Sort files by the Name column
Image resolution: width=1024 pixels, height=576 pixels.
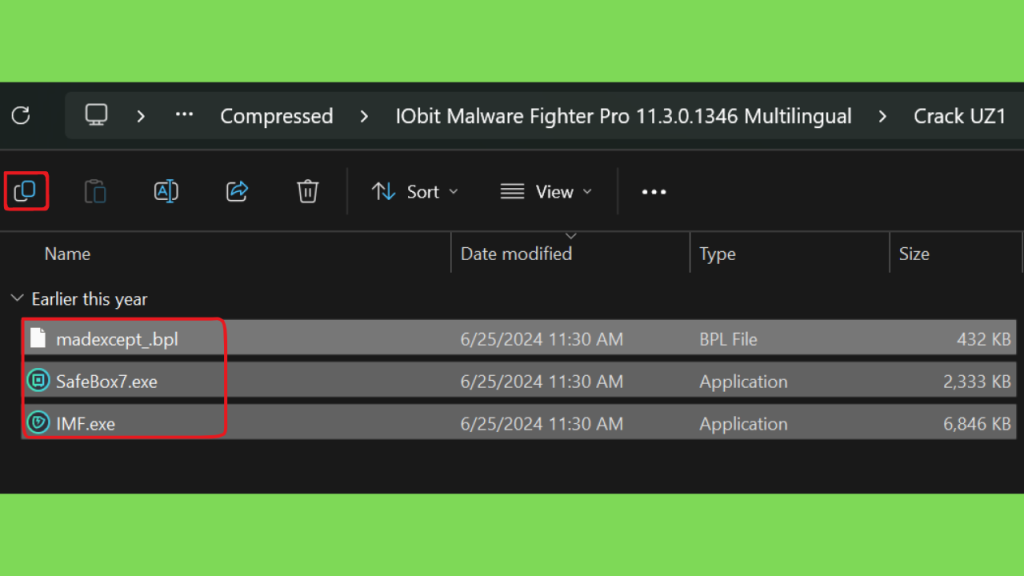[67, 253]
